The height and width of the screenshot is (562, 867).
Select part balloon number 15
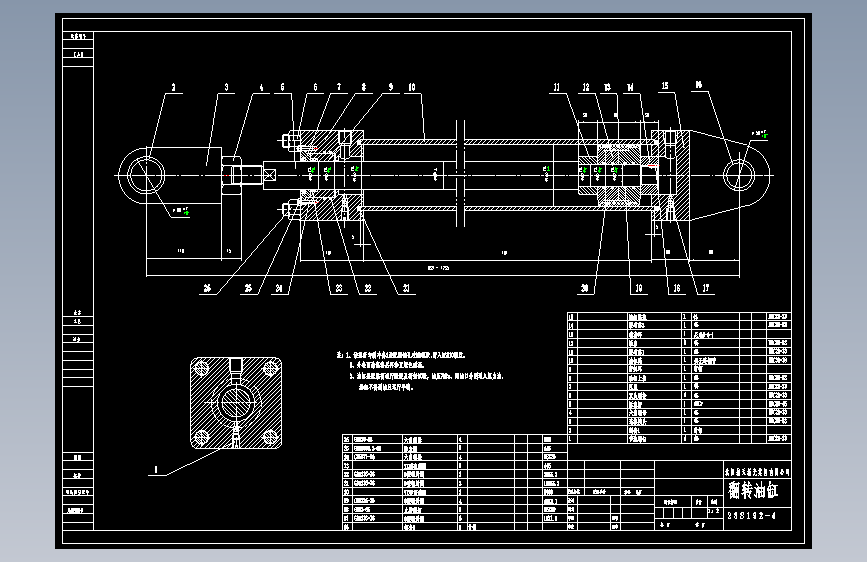click(665, 86)
